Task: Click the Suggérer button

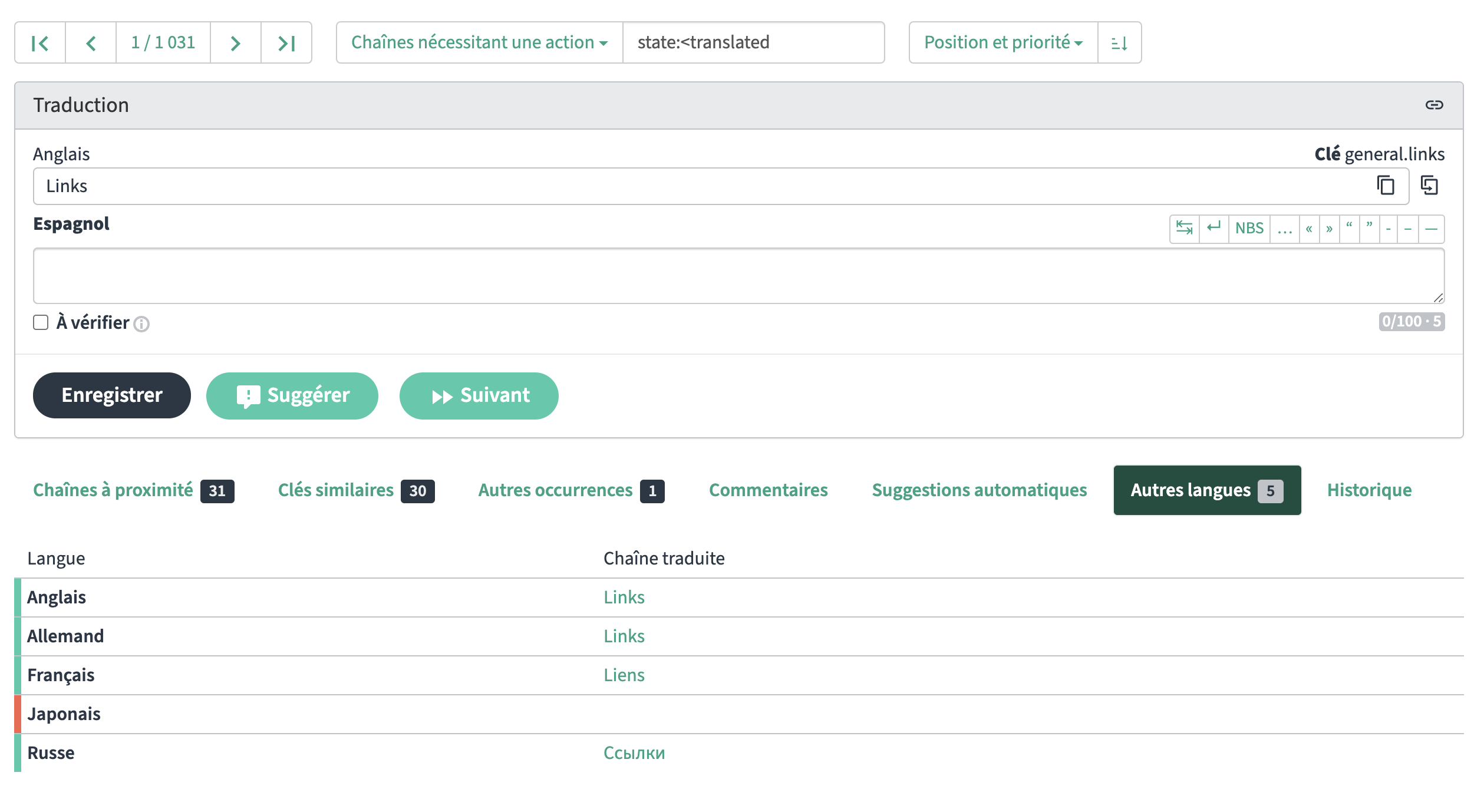Action: (292, 395)
